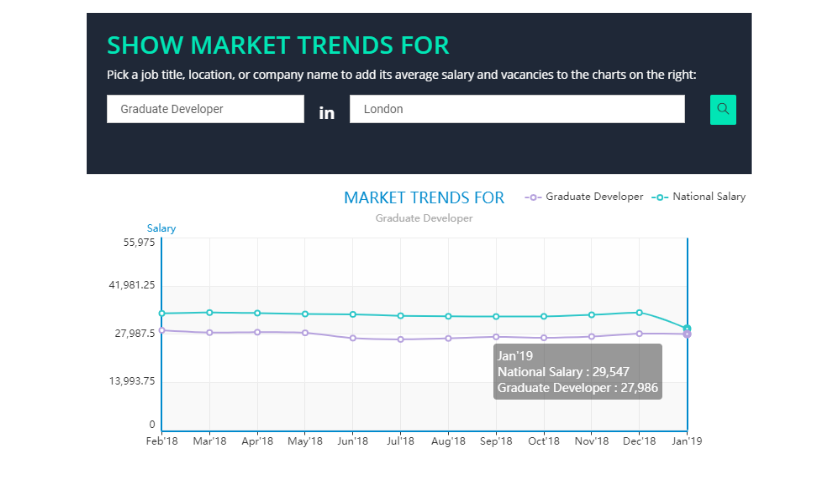The height and width of the screenshot is (480, 830).
Task: Select National Salary data point for Dec'18
Action: click(x=639, y=313)
